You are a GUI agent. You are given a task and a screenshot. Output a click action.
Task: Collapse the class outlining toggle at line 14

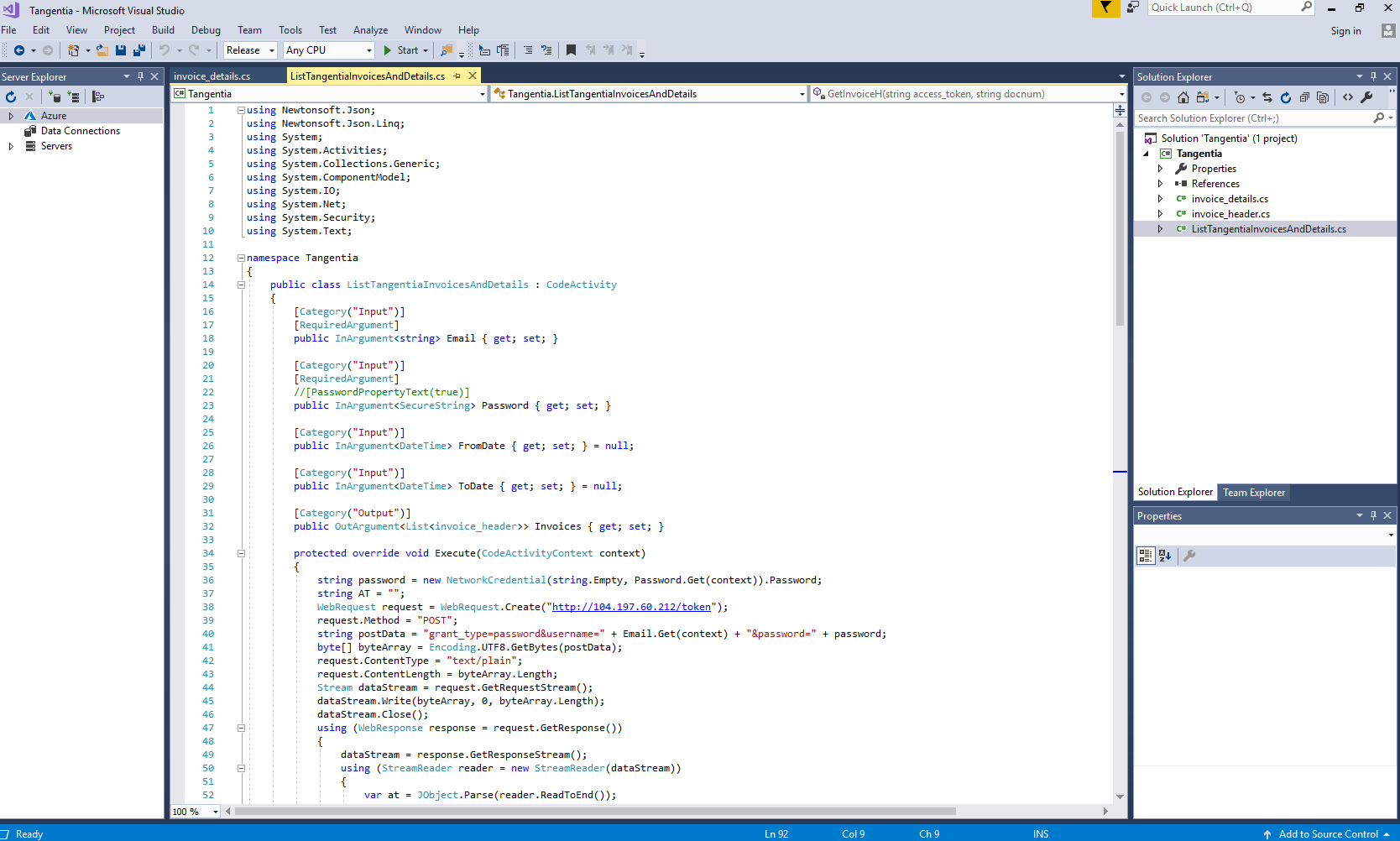[x=241, y=285]
